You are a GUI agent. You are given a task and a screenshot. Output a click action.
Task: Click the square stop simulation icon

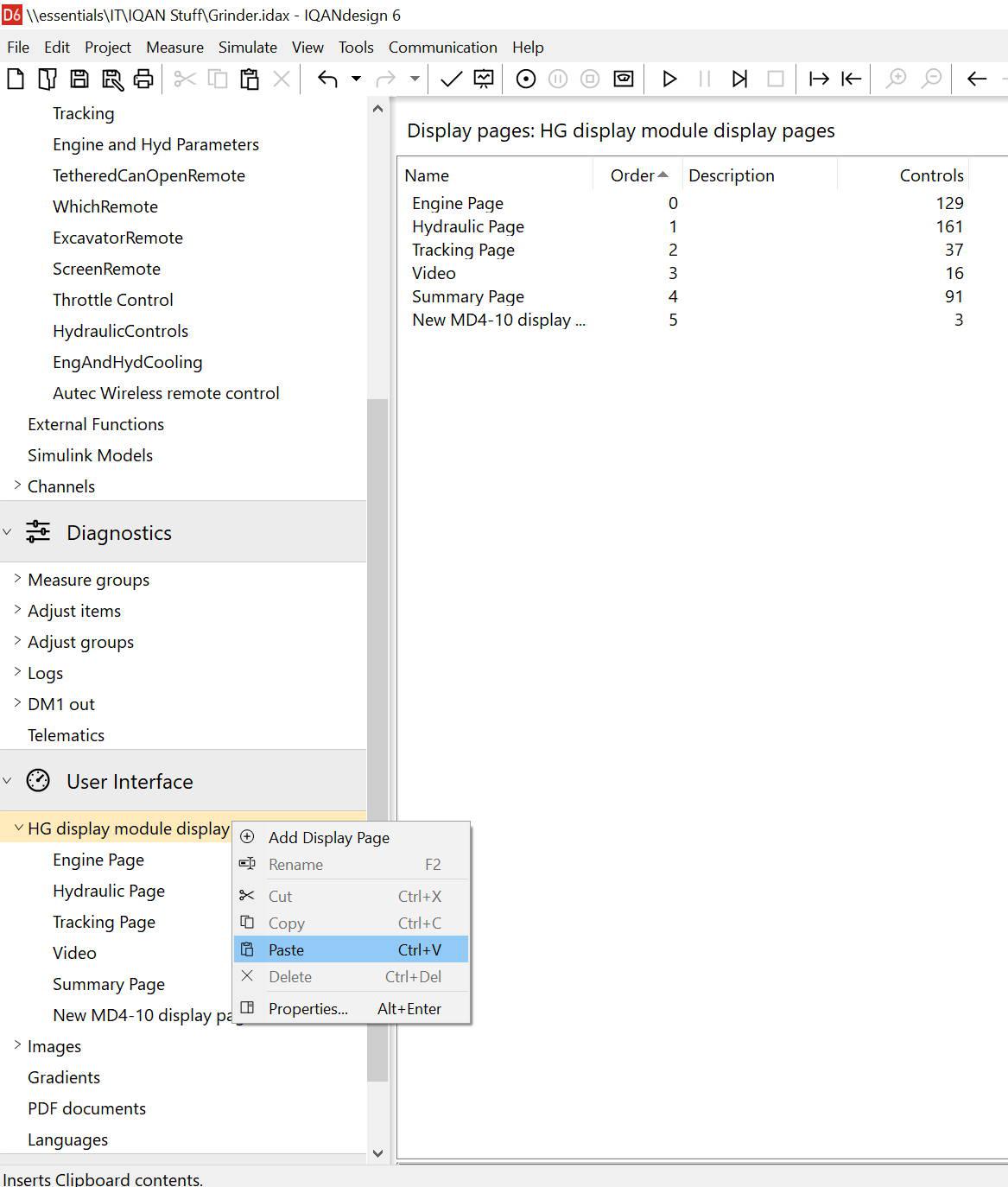(x=776, y=79)
